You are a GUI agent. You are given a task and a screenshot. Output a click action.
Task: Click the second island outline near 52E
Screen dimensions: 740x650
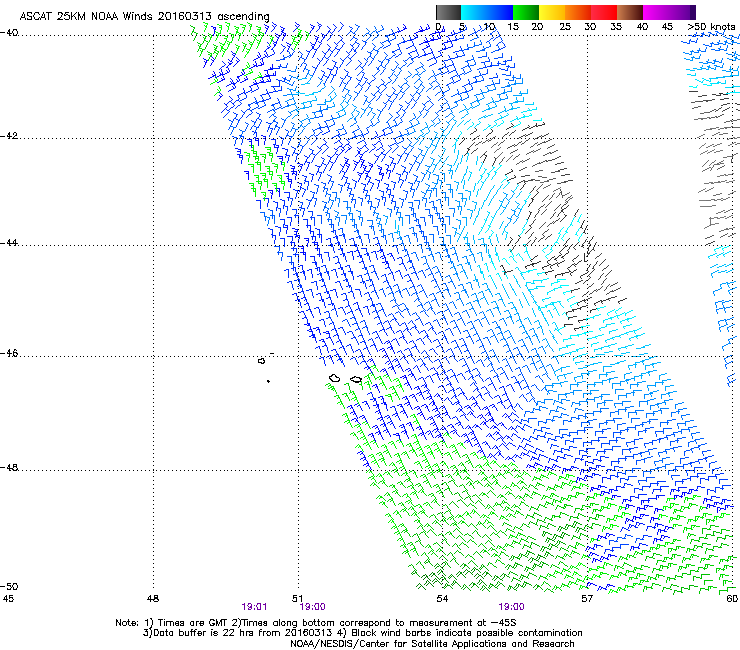[356, 380]
